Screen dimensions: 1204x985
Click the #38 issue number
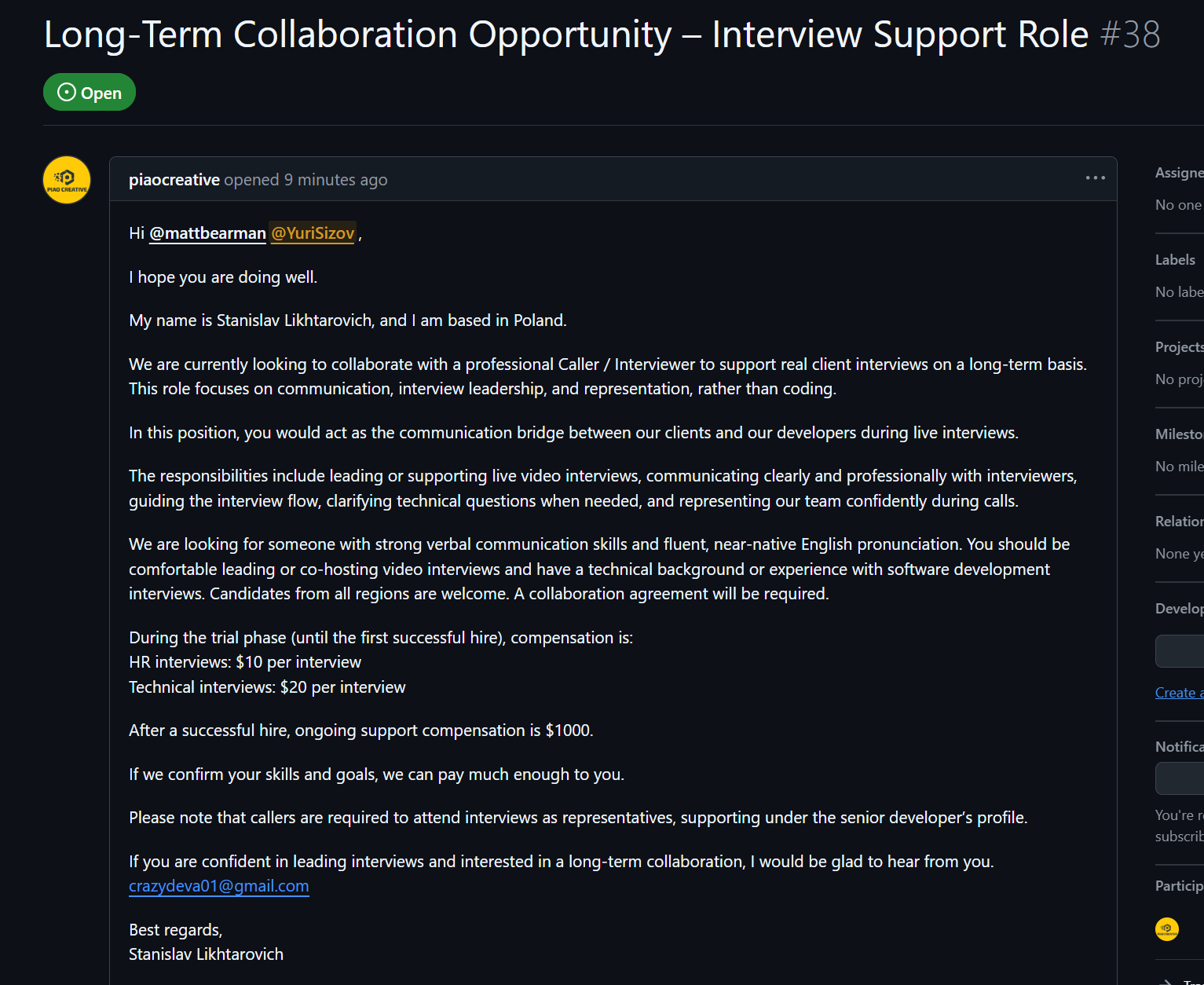pos(1130,35)
